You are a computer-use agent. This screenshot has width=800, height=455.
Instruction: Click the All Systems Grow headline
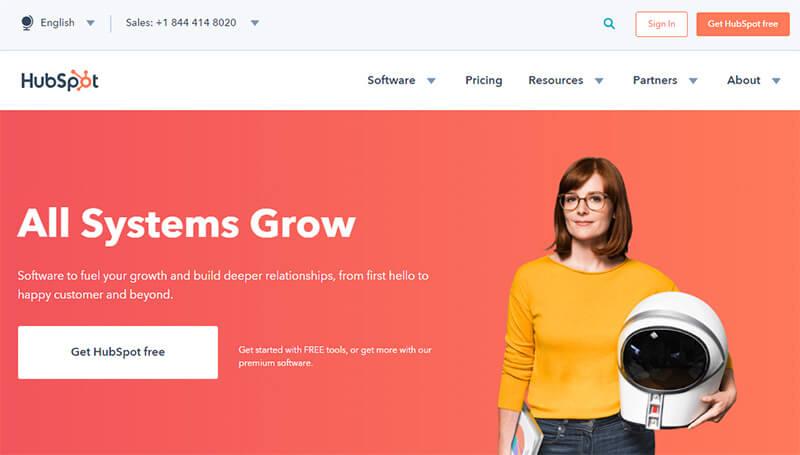[x=187, y=223]
